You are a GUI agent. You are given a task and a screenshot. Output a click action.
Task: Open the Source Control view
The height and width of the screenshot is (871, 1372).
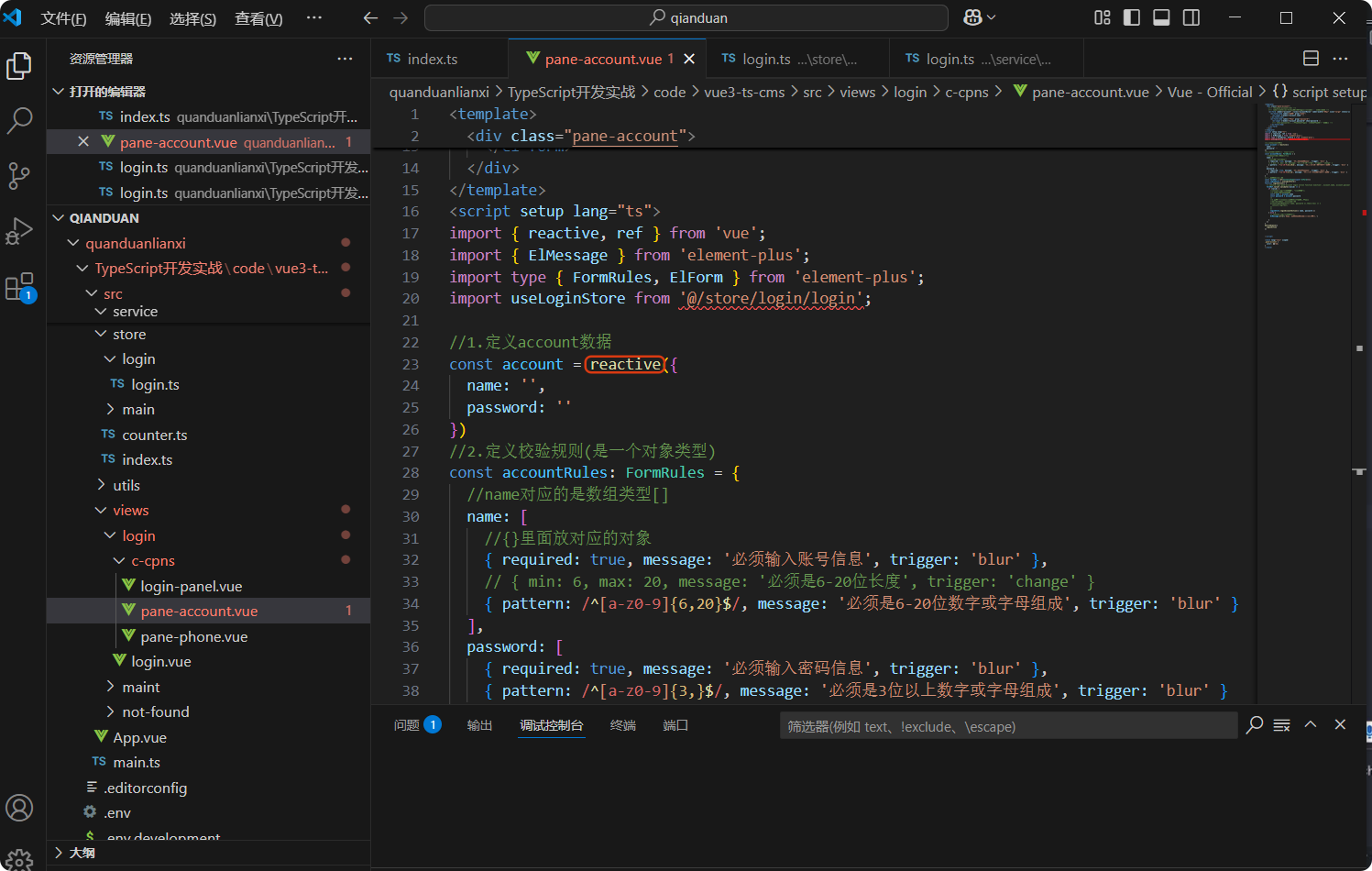click(x=19, y=175)
